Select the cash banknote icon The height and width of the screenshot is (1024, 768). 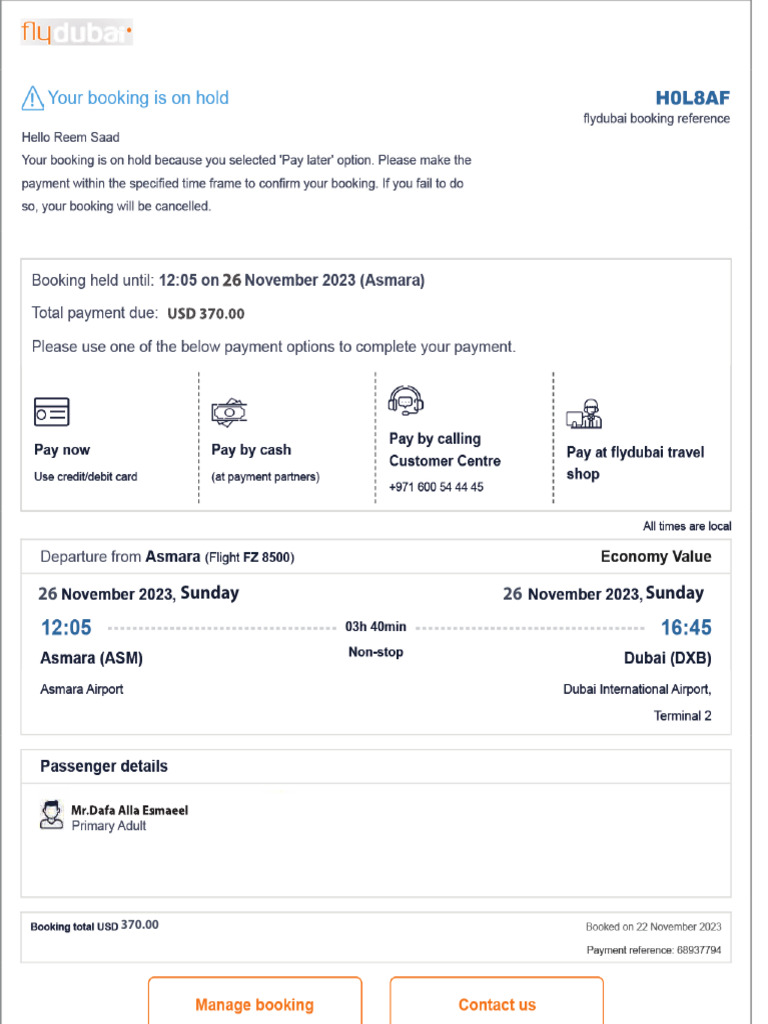click(x=229, y=413)
